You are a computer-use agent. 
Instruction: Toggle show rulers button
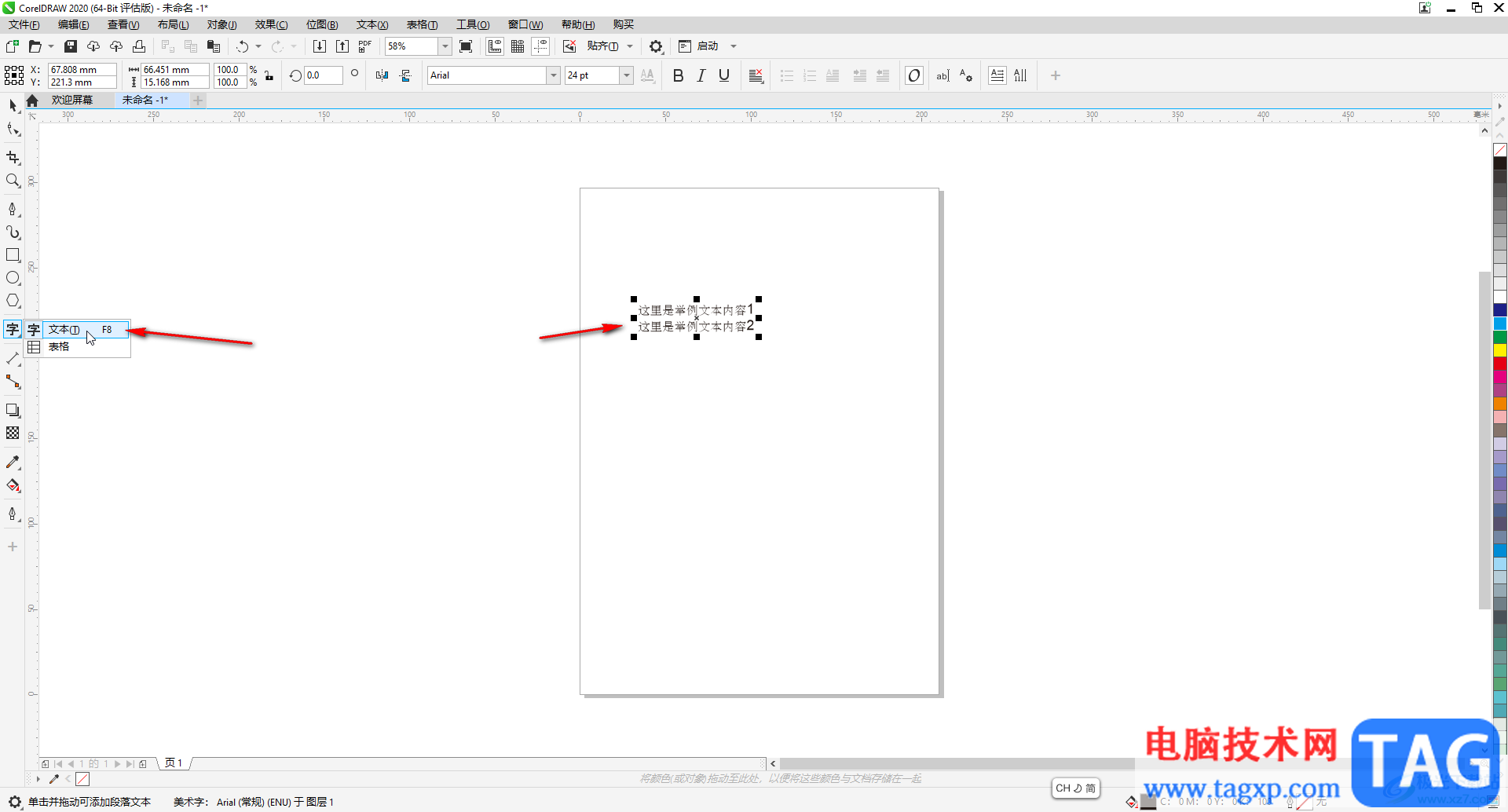495,46
